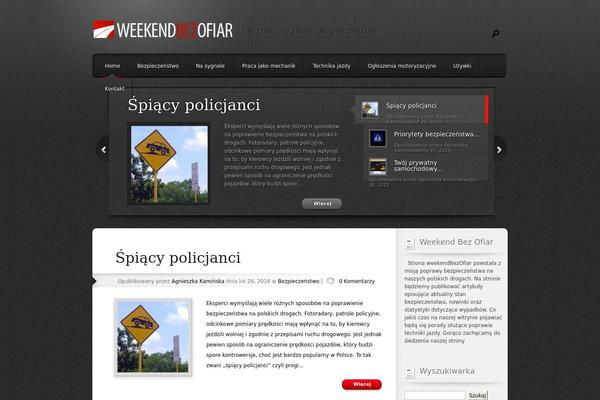Screen dimensions: 600x400
Task: Select Śpiący policjanci title in slider list
Action: [x=411, y=106]
